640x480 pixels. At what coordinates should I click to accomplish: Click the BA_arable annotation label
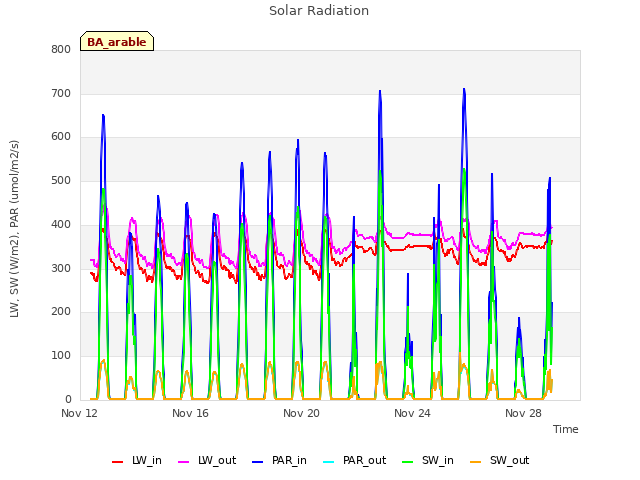pos(117,41)
